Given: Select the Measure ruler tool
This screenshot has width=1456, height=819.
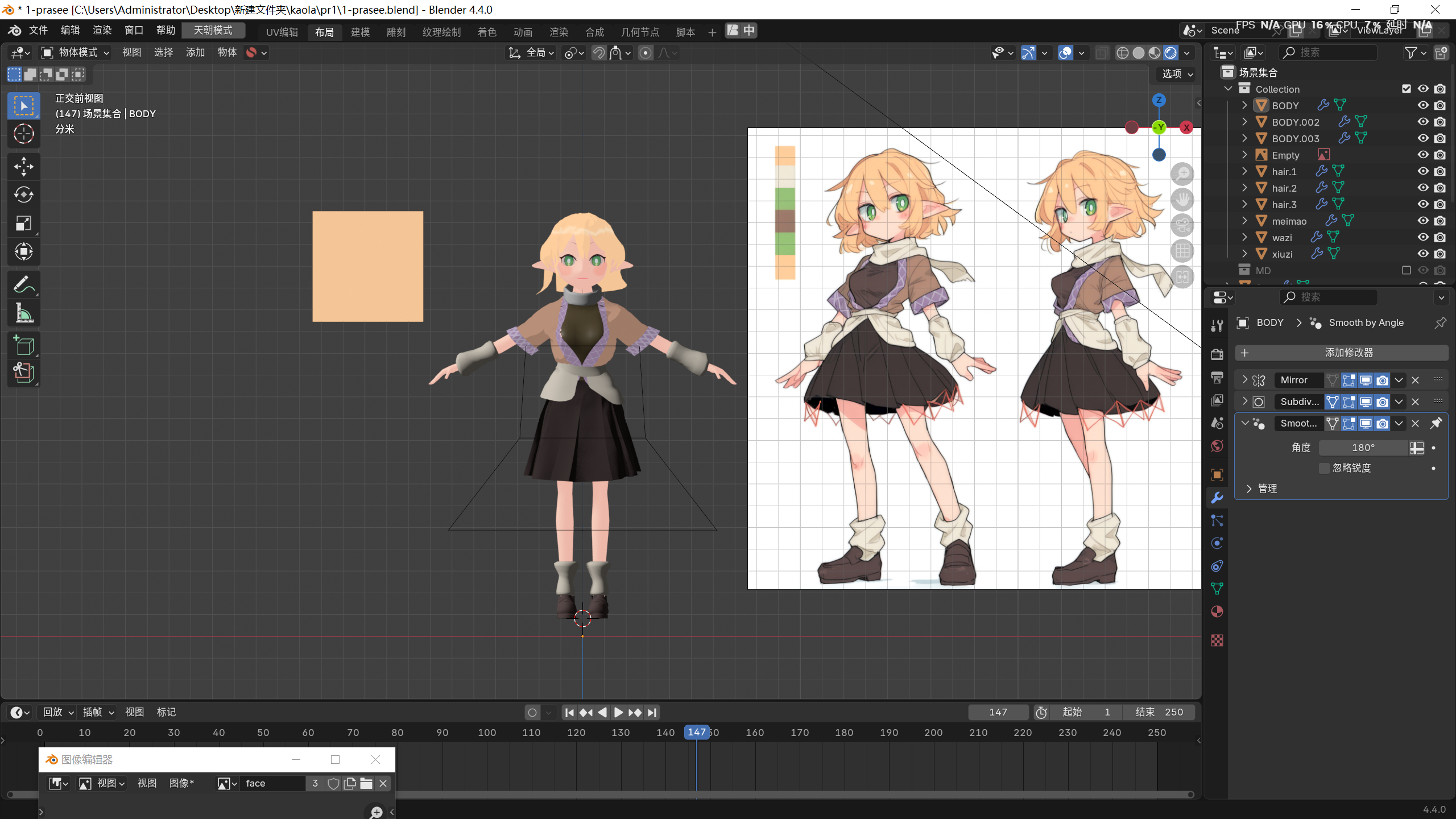Looking at the screenshot, I should 23,313.
